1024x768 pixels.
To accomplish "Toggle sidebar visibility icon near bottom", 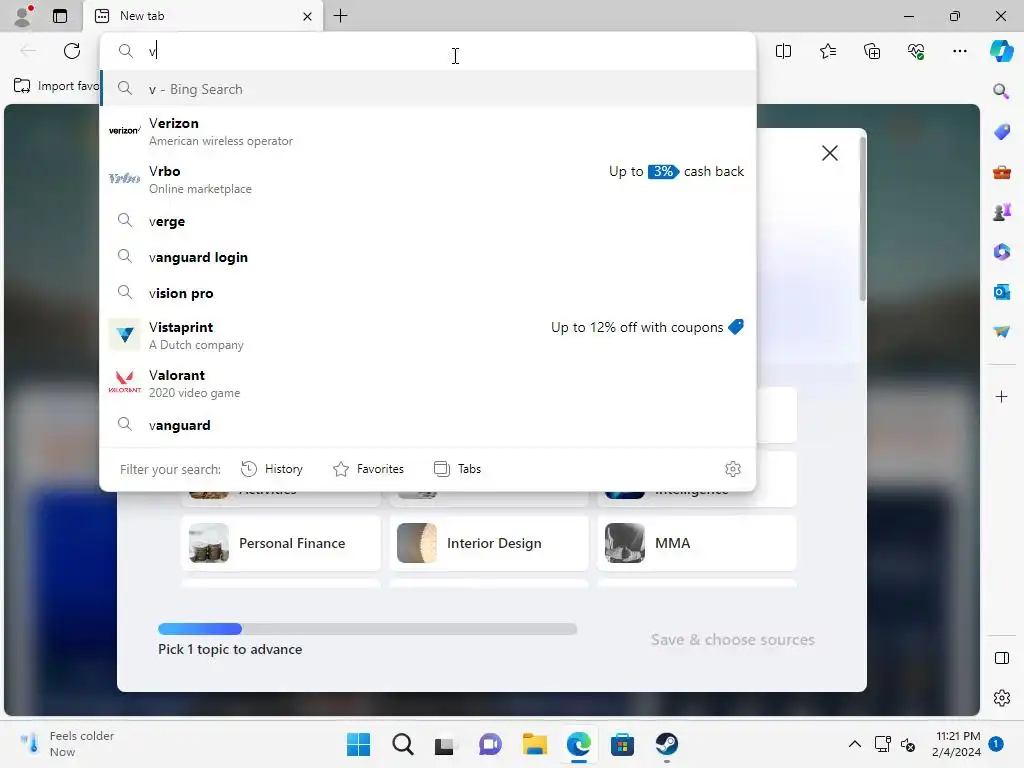I will (1001, 658).
